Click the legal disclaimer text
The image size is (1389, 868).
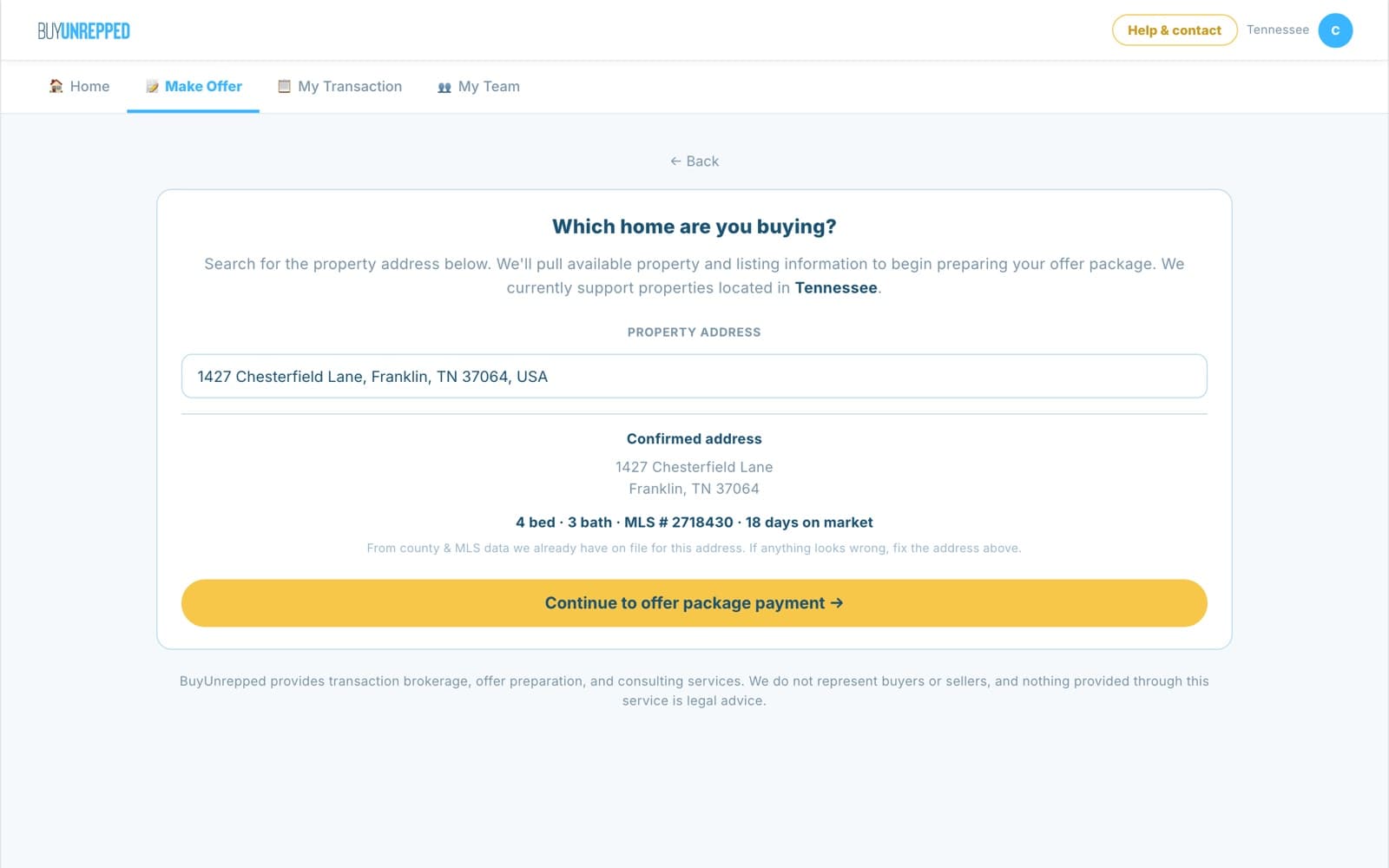click(694, 691)
